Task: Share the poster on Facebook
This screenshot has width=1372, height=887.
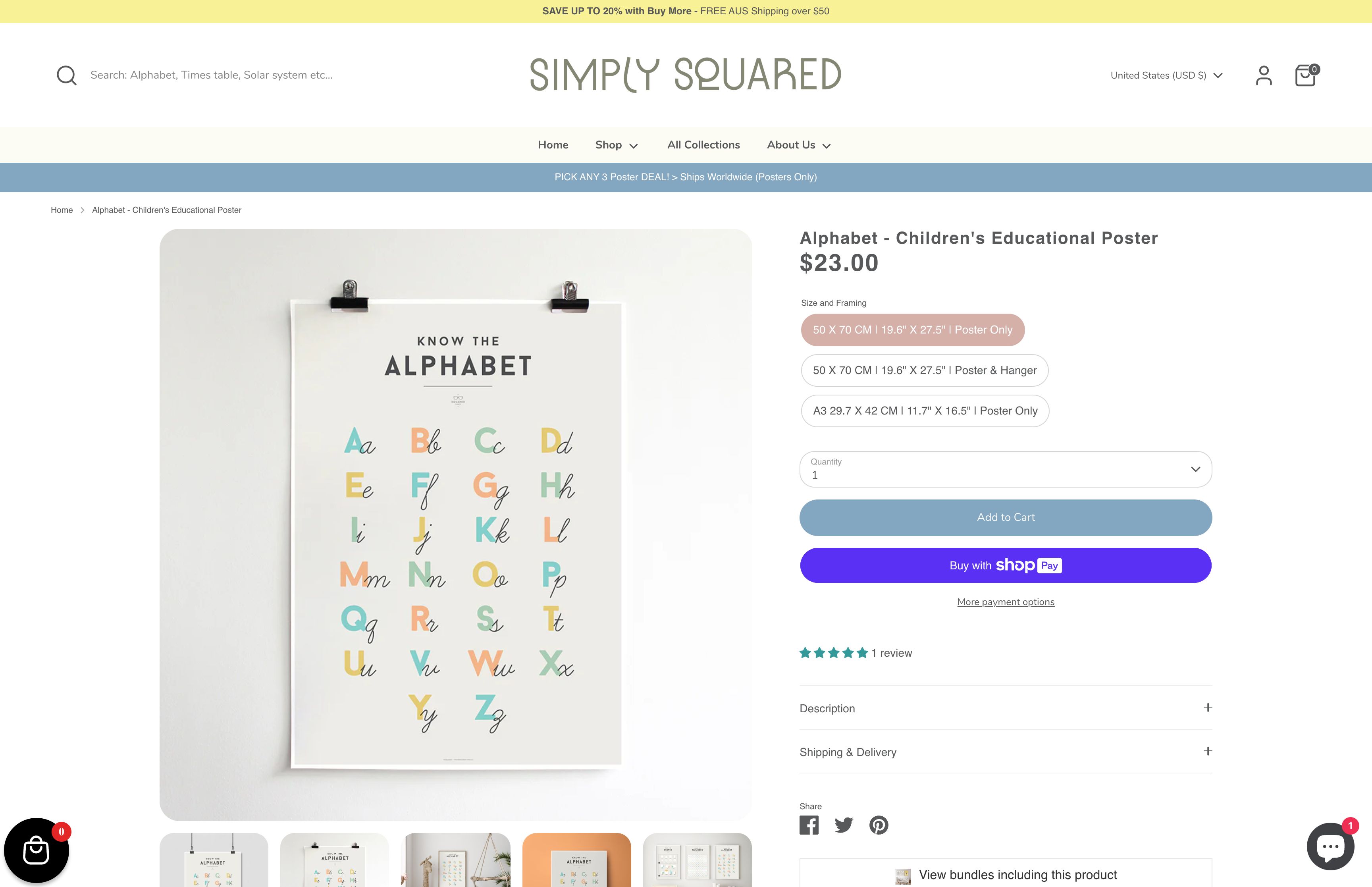Action: 809,825
